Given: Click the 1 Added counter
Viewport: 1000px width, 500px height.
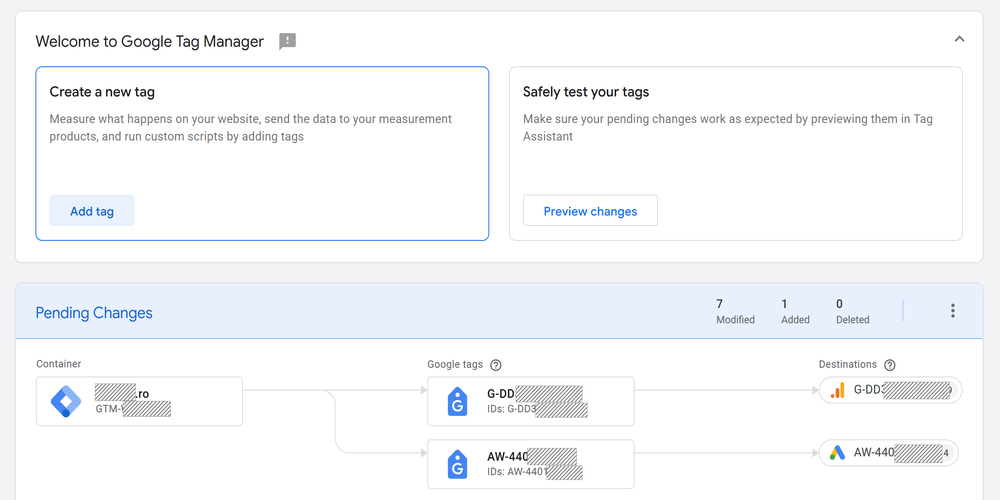Looking at the screenshot, I should 795,311.
